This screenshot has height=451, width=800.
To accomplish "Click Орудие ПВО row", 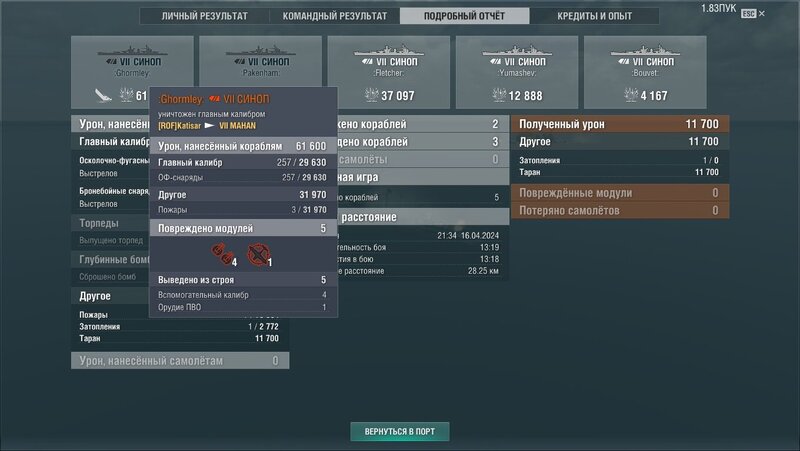I will (243, 307).
